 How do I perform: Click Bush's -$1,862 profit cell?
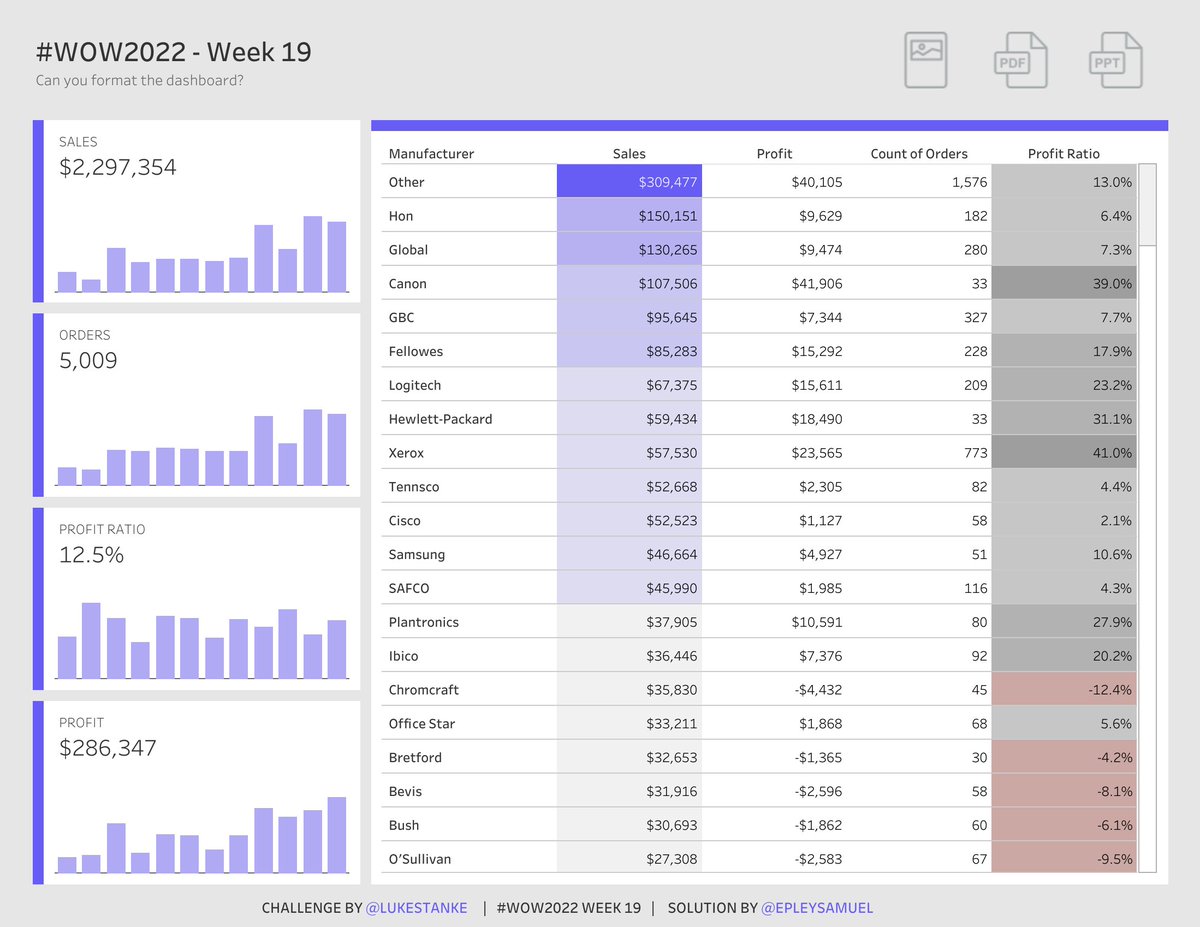point(774,825)
